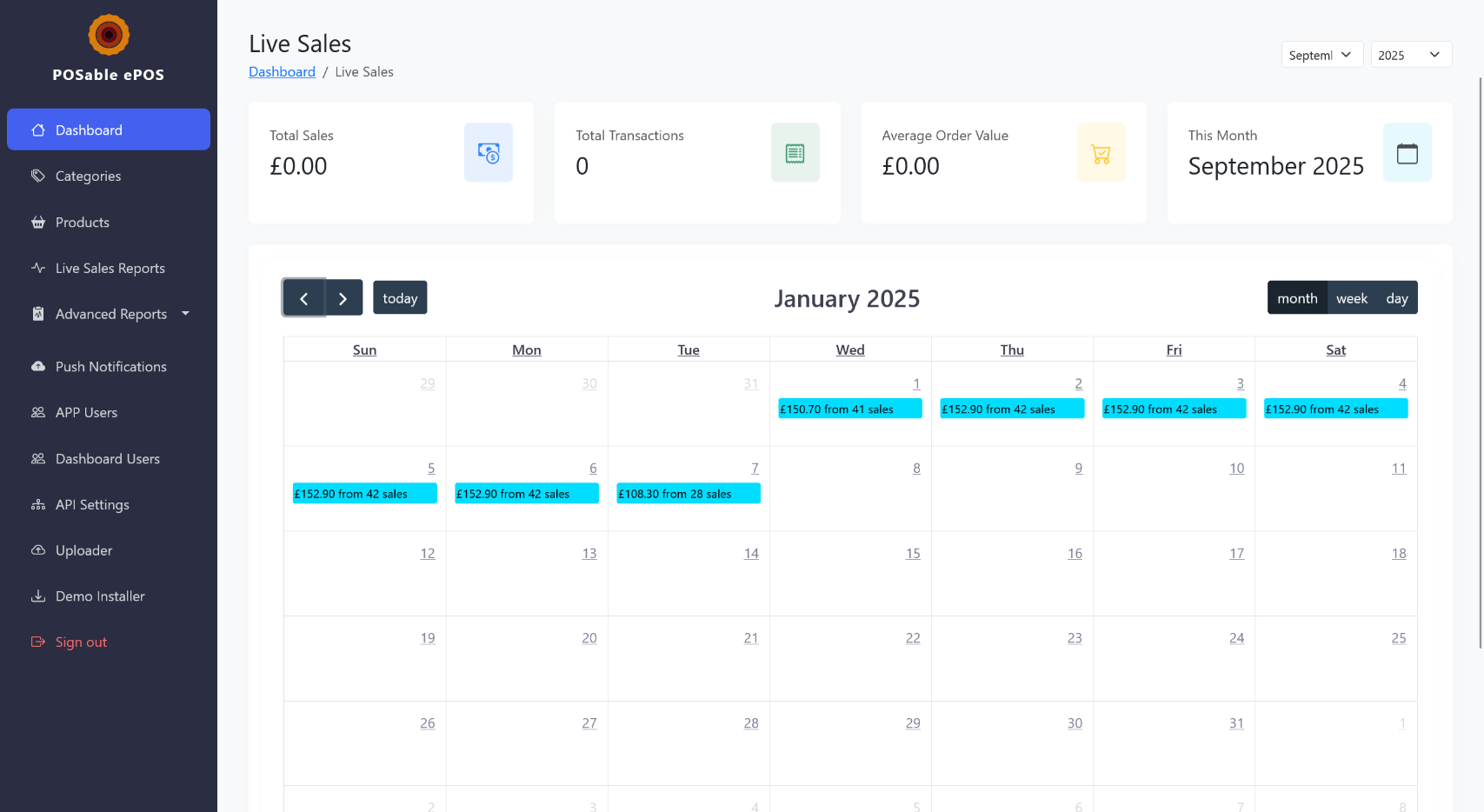The height and width of the screenshot is (812, 1484).
Task: Open the 2025 year dropdown
Action: [1410, 55]
